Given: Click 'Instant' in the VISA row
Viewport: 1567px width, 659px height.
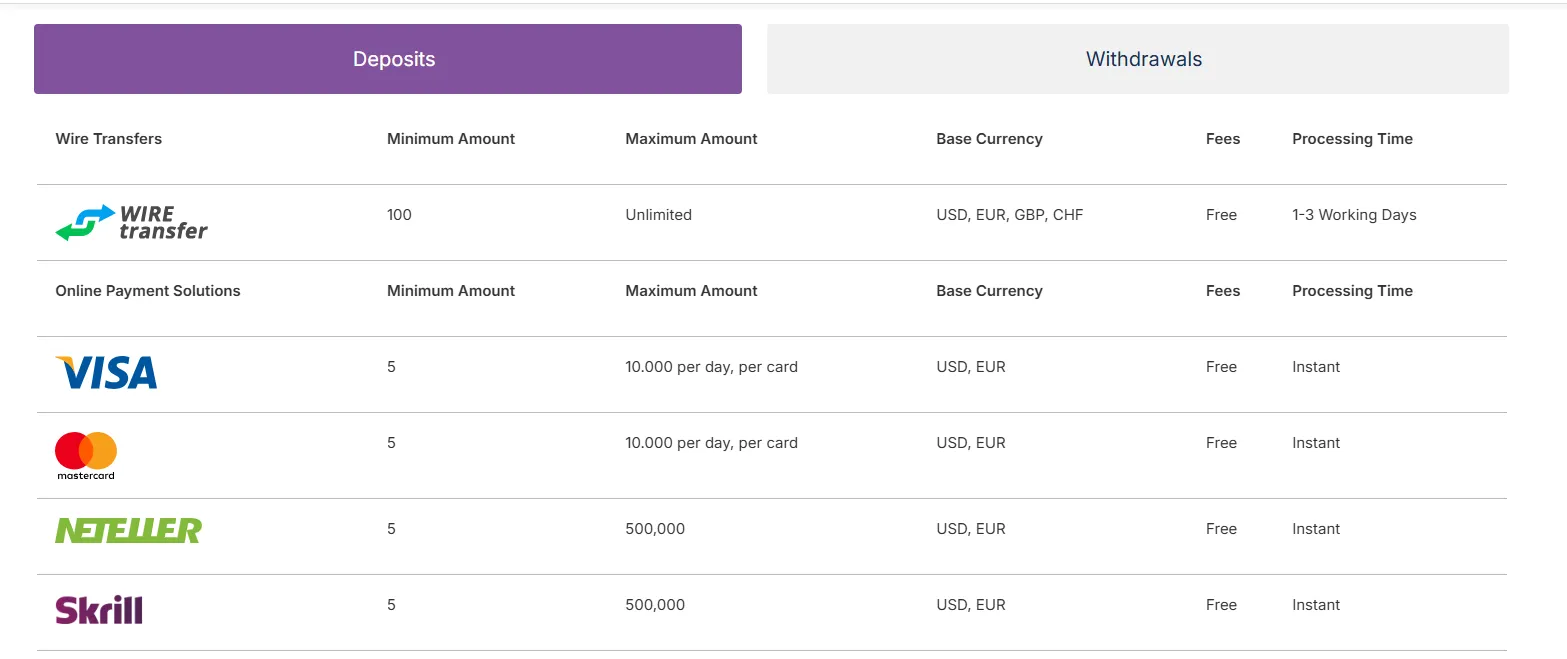Looking at the screenshot, I should [1316, 367].
